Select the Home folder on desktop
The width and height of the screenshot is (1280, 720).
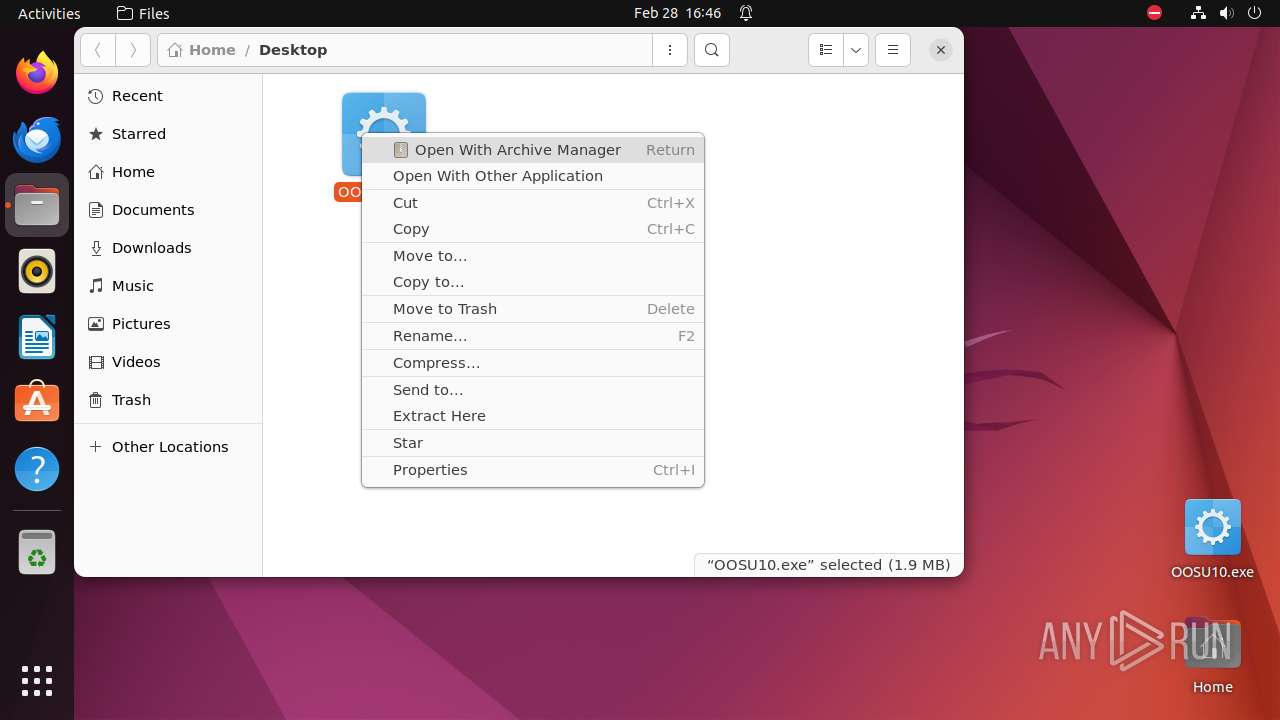click(1212, 656)
